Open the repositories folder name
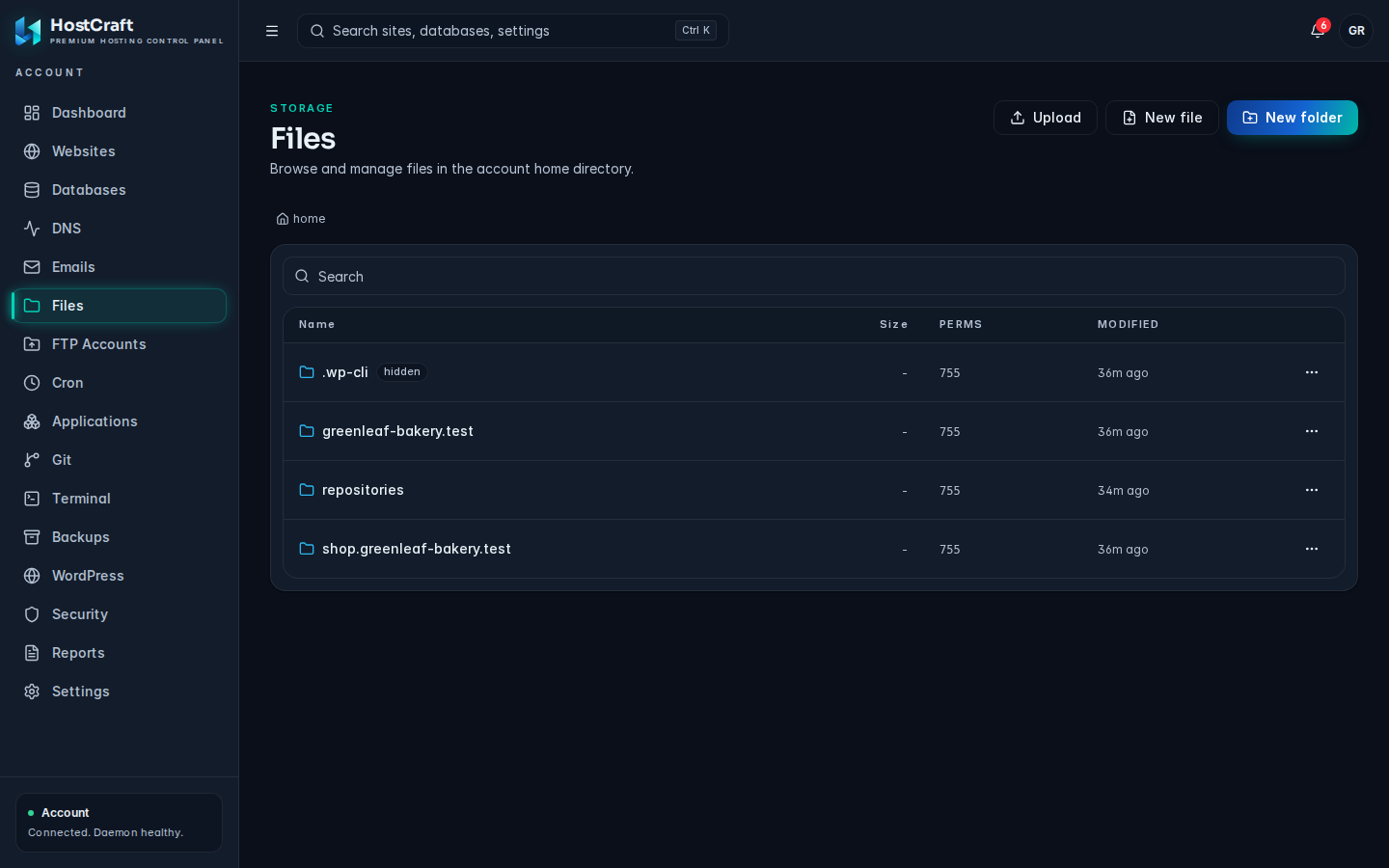 [363, 490]
